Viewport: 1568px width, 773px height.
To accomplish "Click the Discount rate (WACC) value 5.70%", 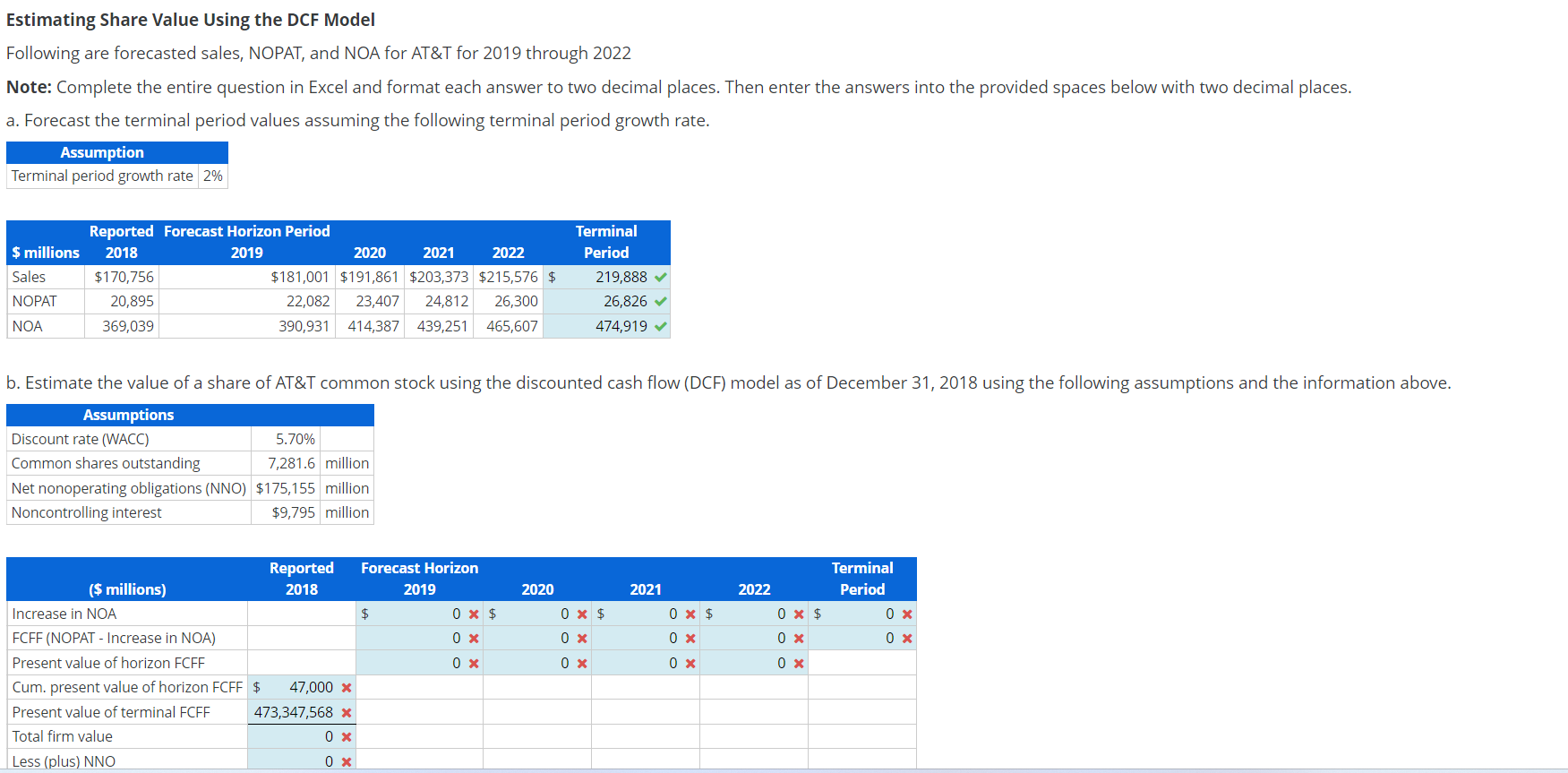I will [x=296, y=439].
